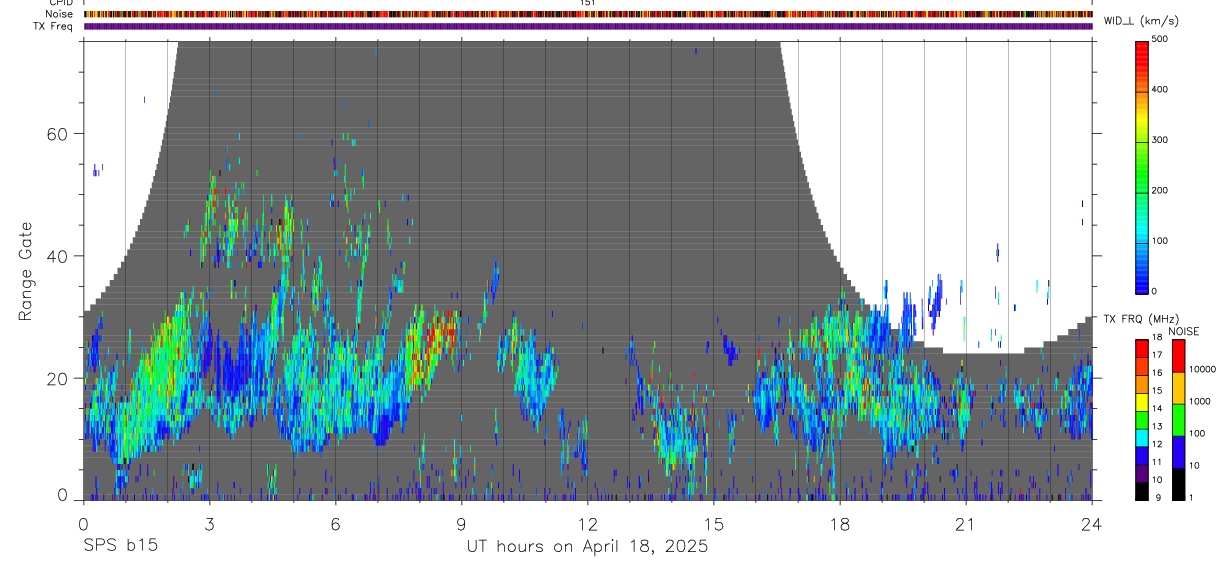Select the 'SPS b15' radar label
1228x567 pixels.
click(x=120, y=547)
